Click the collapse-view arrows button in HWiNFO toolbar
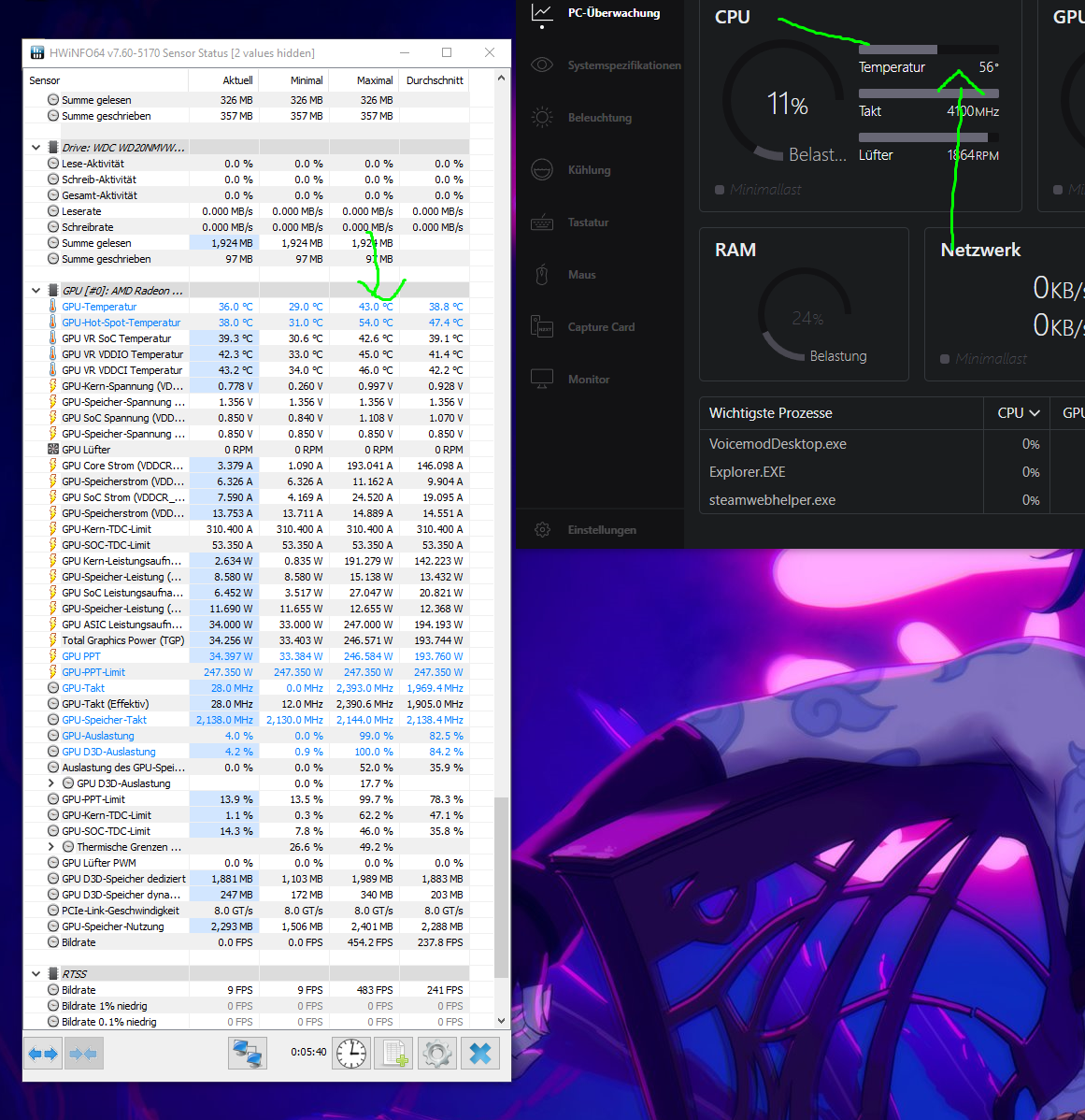The image size is (1085, 1120). click(x=83, y=1053)
